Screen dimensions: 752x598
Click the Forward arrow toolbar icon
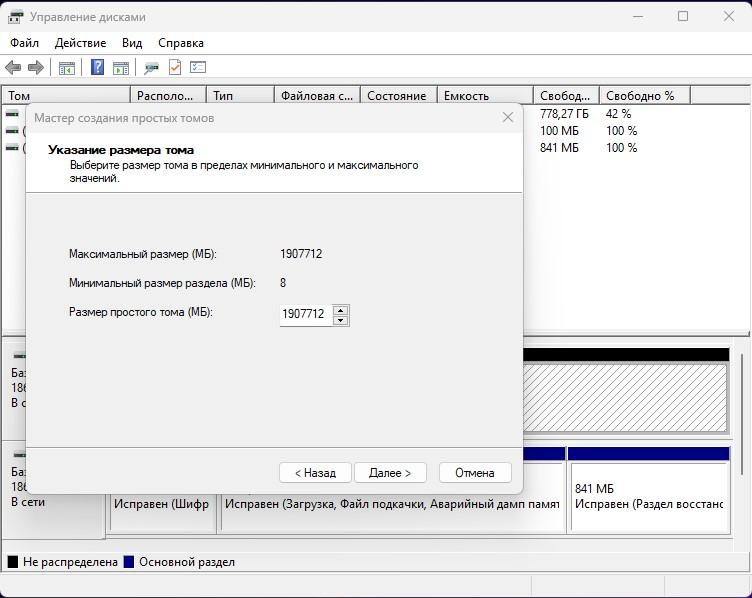36,68
